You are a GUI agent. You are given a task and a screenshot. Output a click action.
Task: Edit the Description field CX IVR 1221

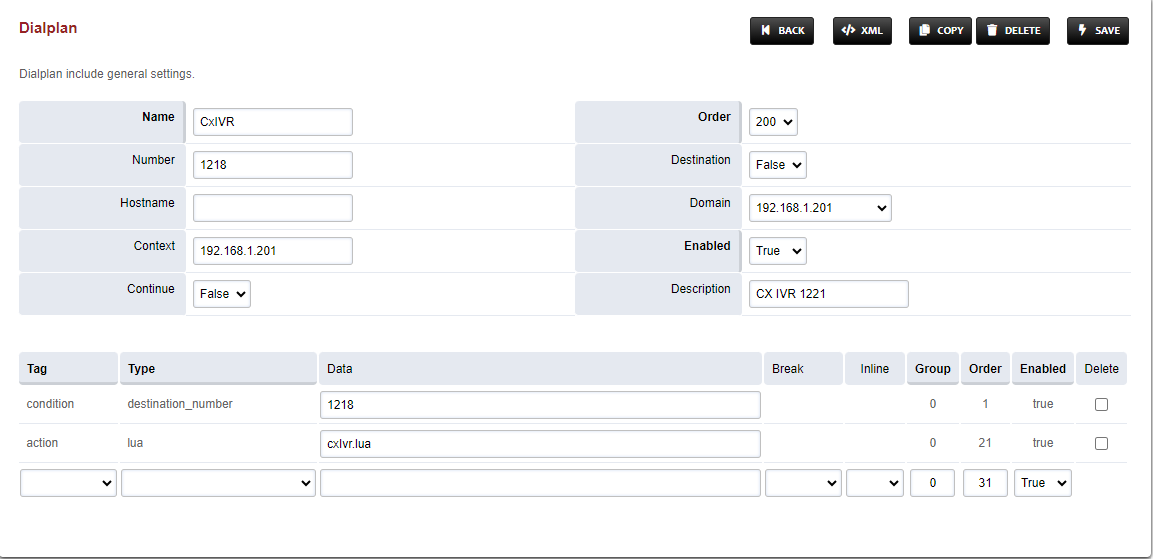828,294
